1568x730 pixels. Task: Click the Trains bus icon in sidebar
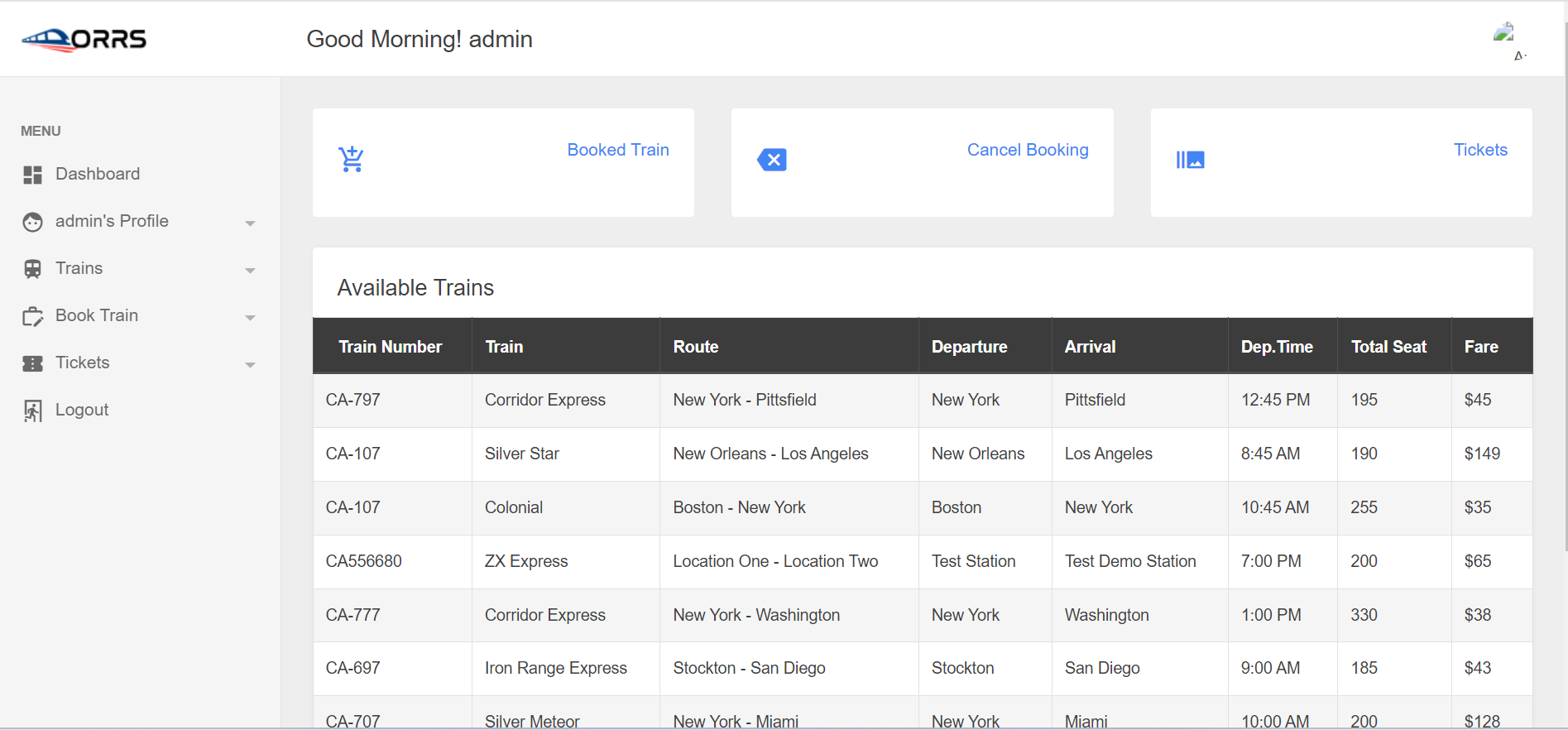point(32,269)
